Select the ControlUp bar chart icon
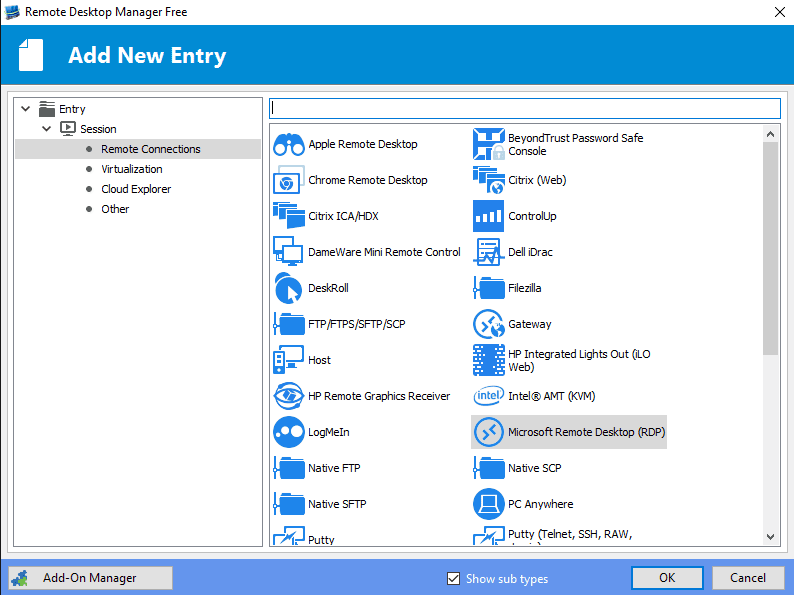 489,216
